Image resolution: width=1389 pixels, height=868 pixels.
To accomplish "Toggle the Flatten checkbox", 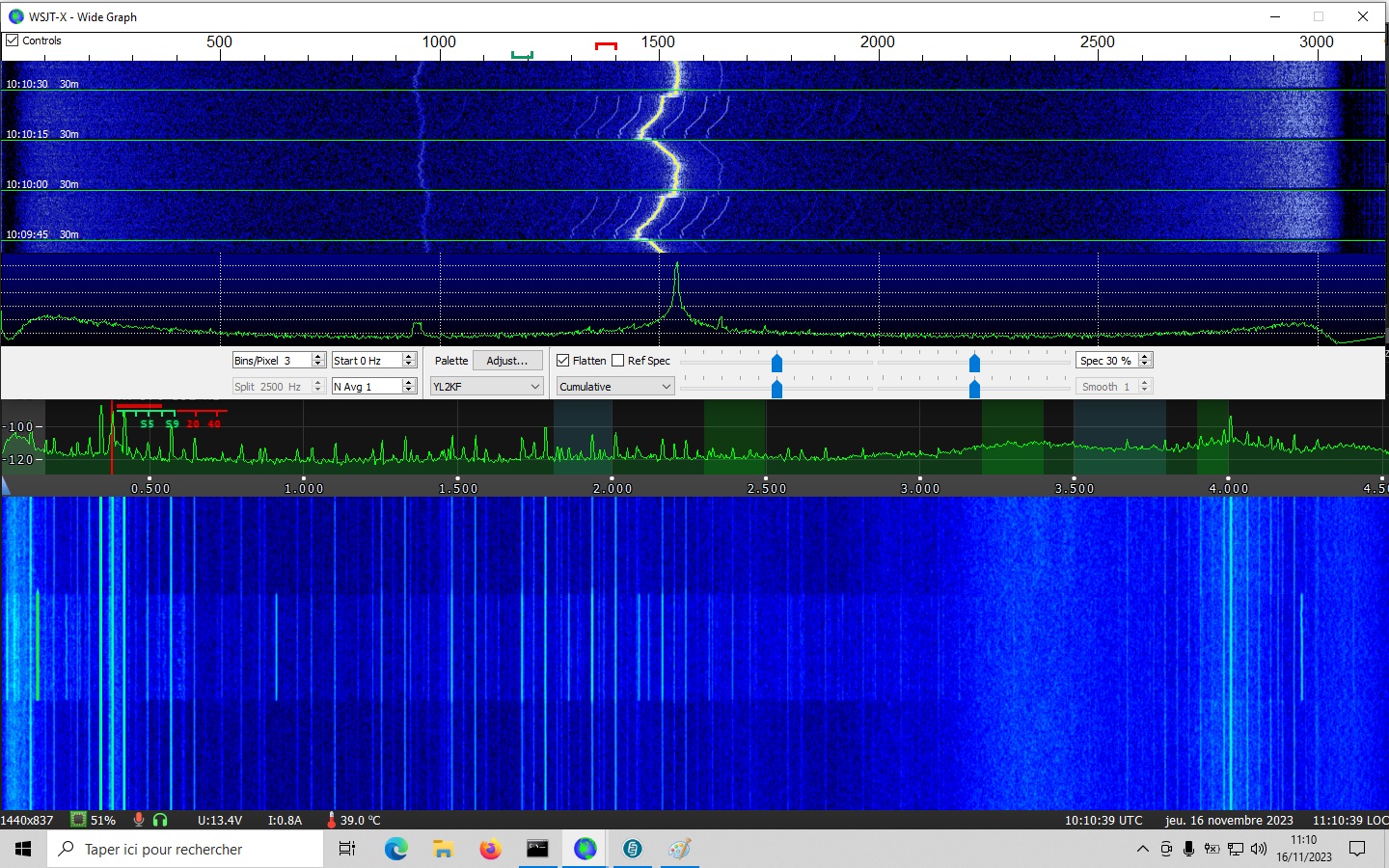I will pos(563,361).
